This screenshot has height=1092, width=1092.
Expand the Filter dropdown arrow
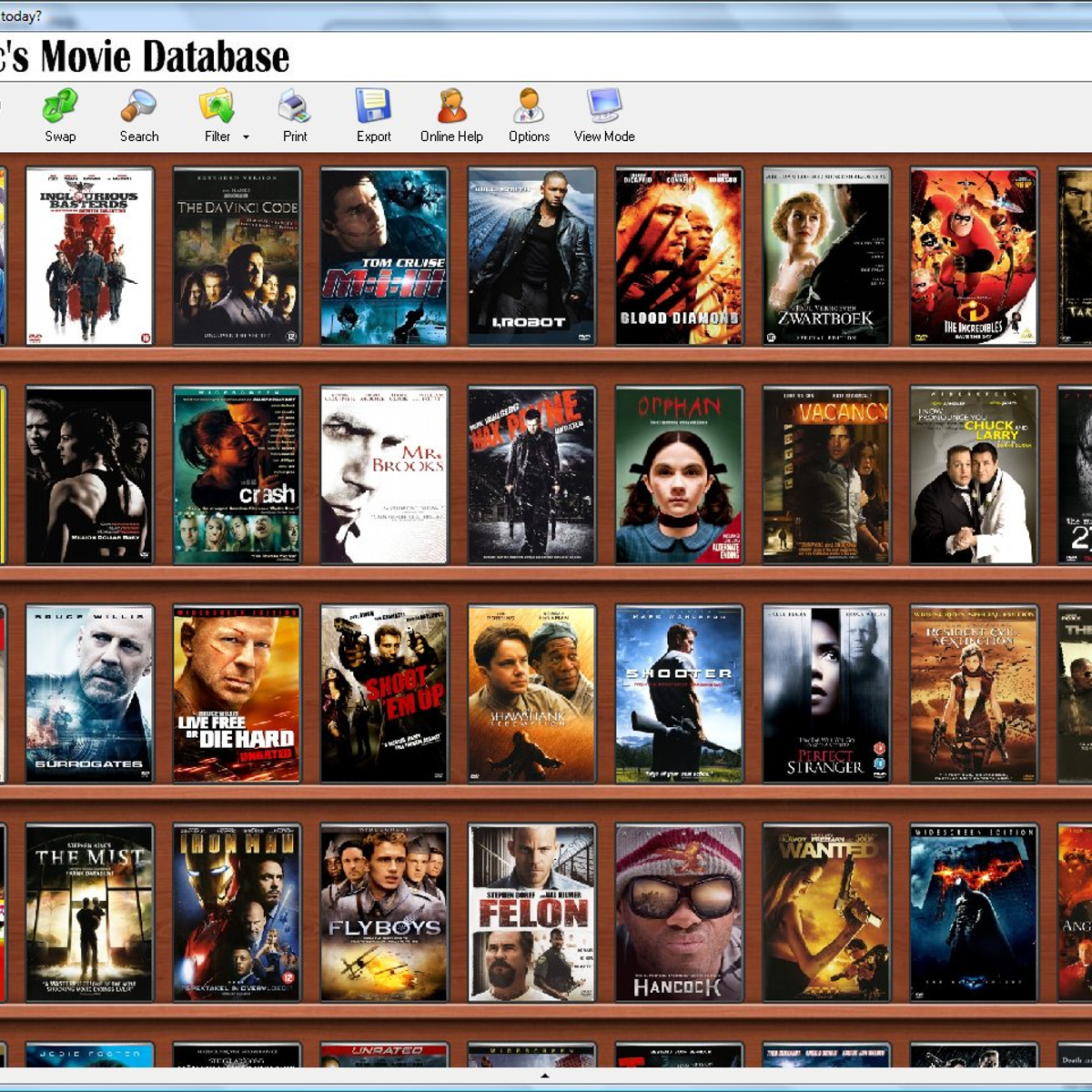[246, 137]
